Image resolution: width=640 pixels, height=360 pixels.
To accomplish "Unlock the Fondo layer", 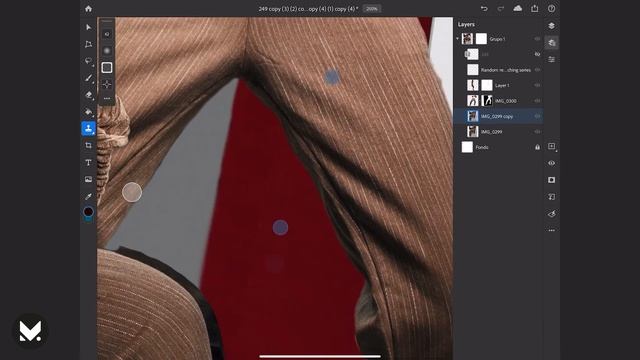I will coord(537,147).
